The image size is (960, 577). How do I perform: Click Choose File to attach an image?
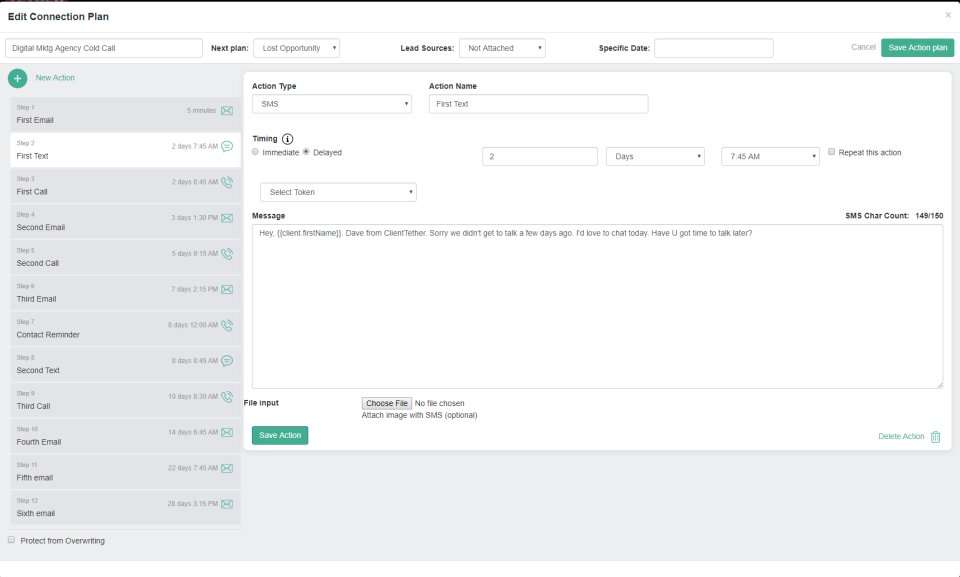tap(387, 403)
